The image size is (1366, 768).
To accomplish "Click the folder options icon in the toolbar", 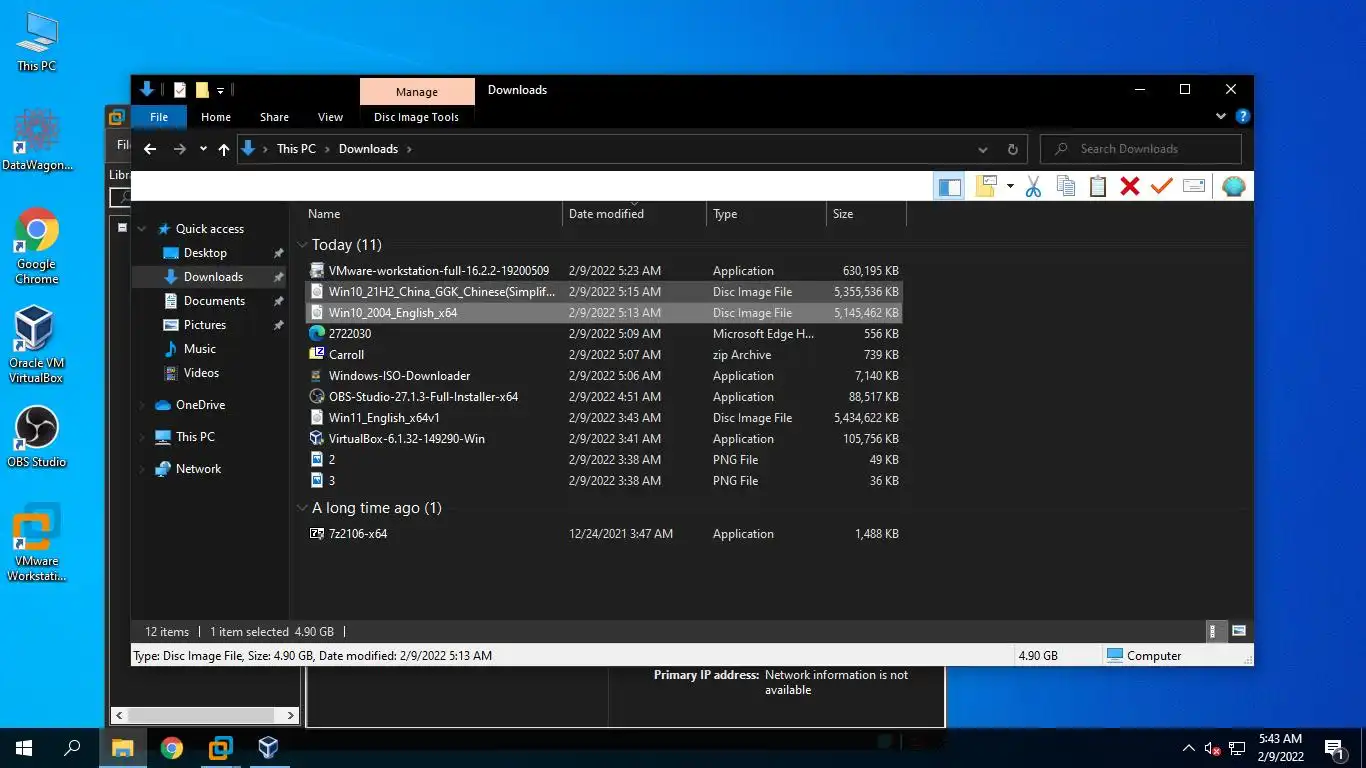I will (987, 186).
